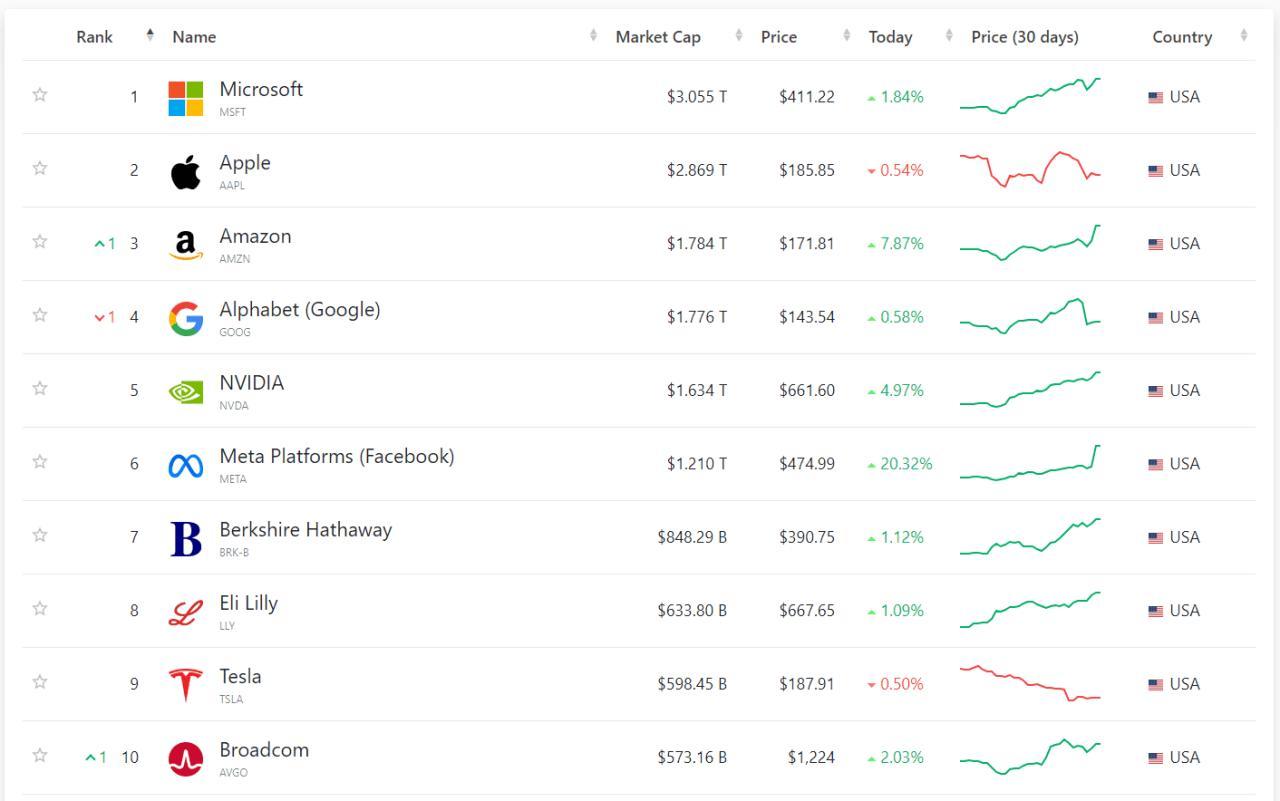Click the USA flag in Amazon row
The width and height of the screenshot is (1280, 801).
[1156, 244]
